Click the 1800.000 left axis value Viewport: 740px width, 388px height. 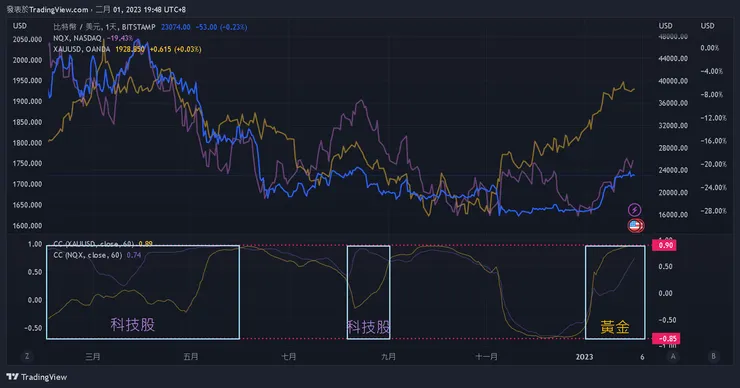pyautogui.click(x=27, y=143)
